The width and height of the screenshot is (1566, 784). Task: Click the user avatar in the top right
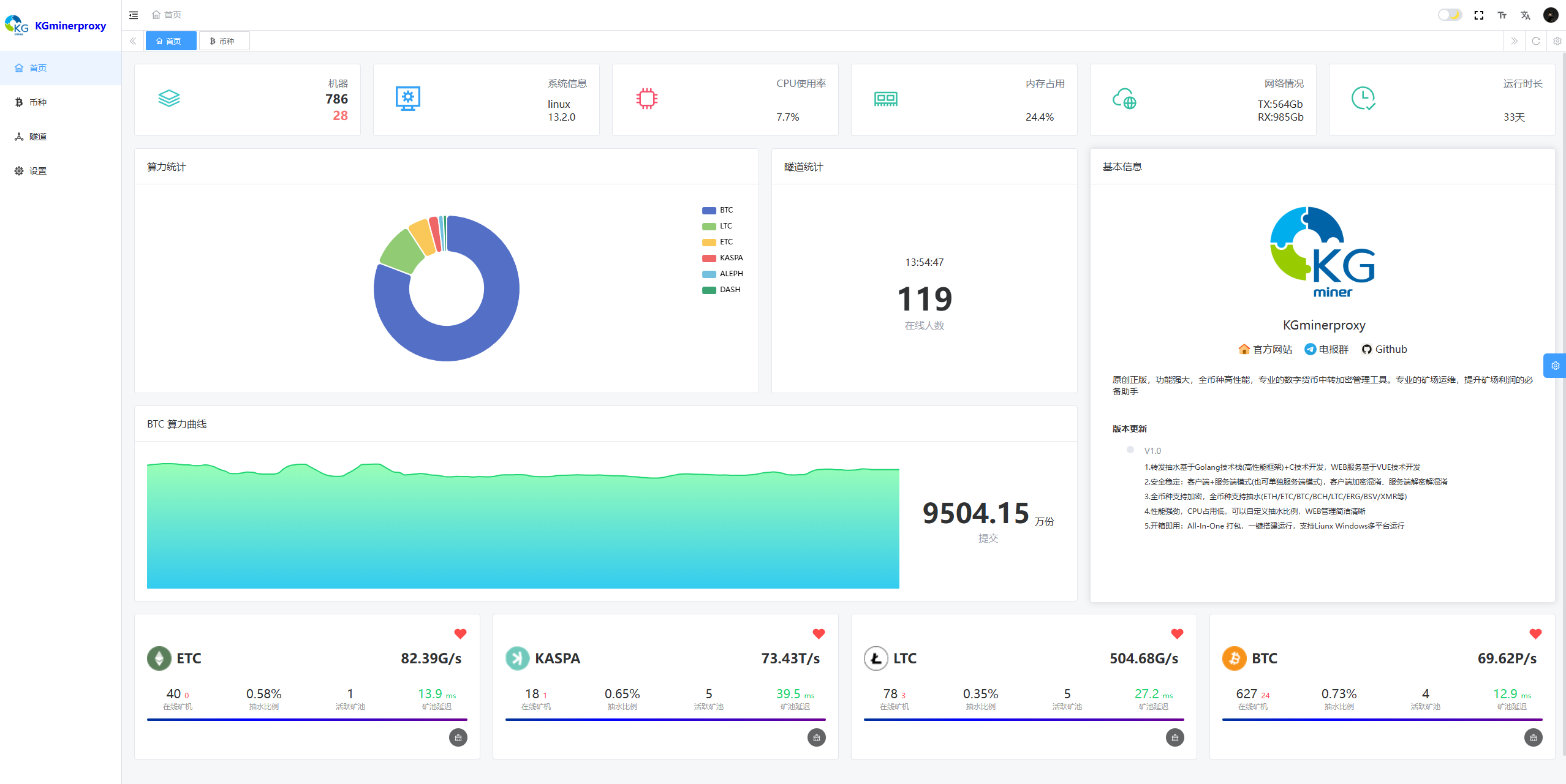pyautogui.click(x=1551, y=15)
